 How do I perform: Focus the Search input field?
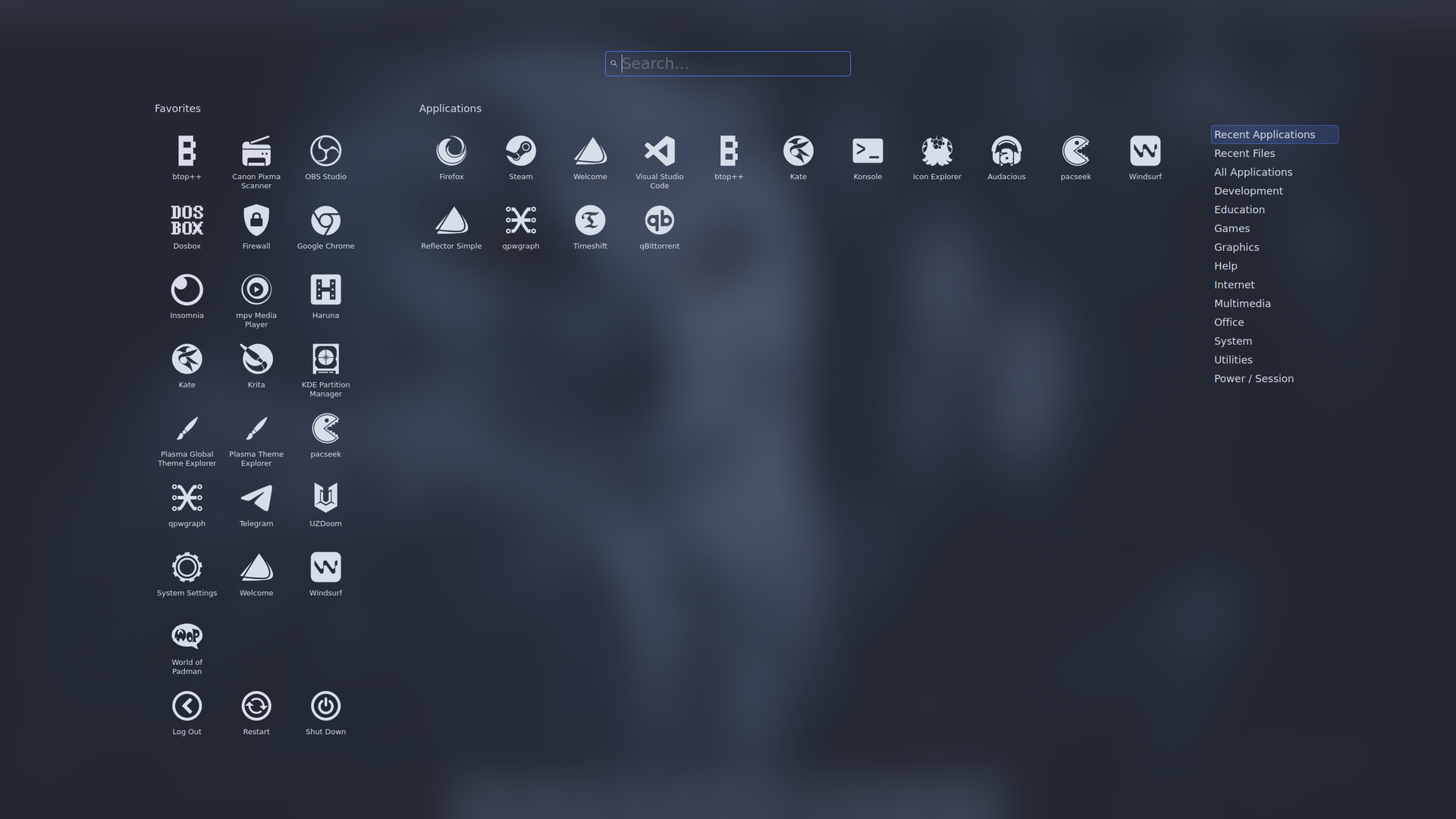(728, 64)
